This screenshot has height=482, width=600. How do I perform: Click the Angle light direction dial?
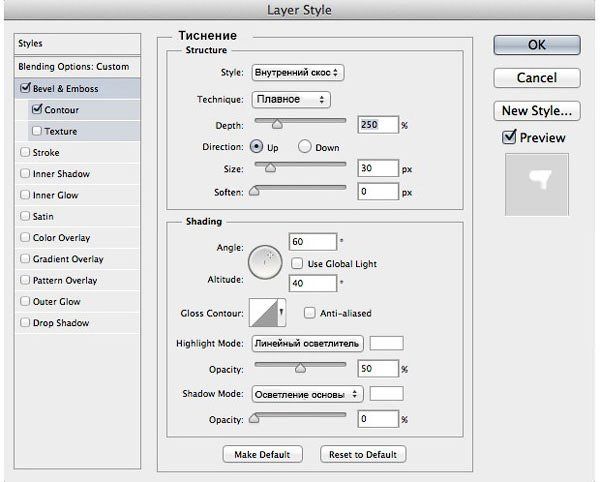[265, 262]
